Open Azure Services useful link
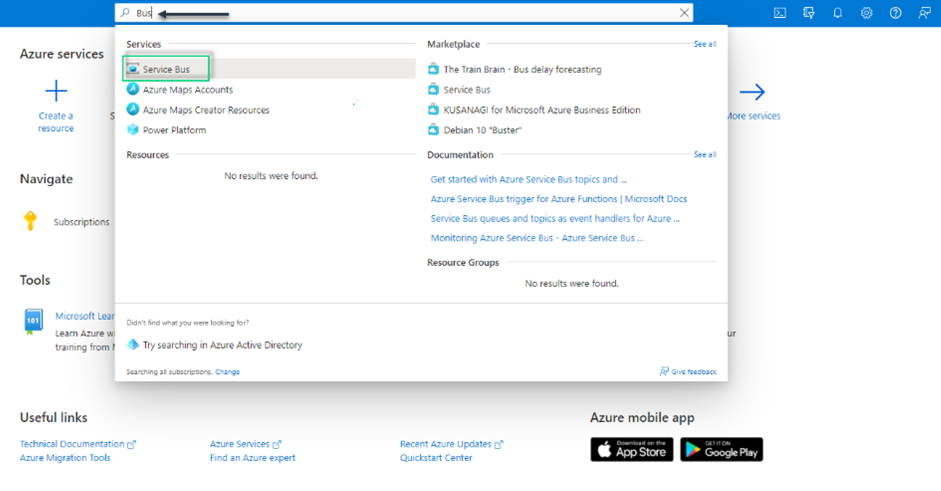 point(239,444)
